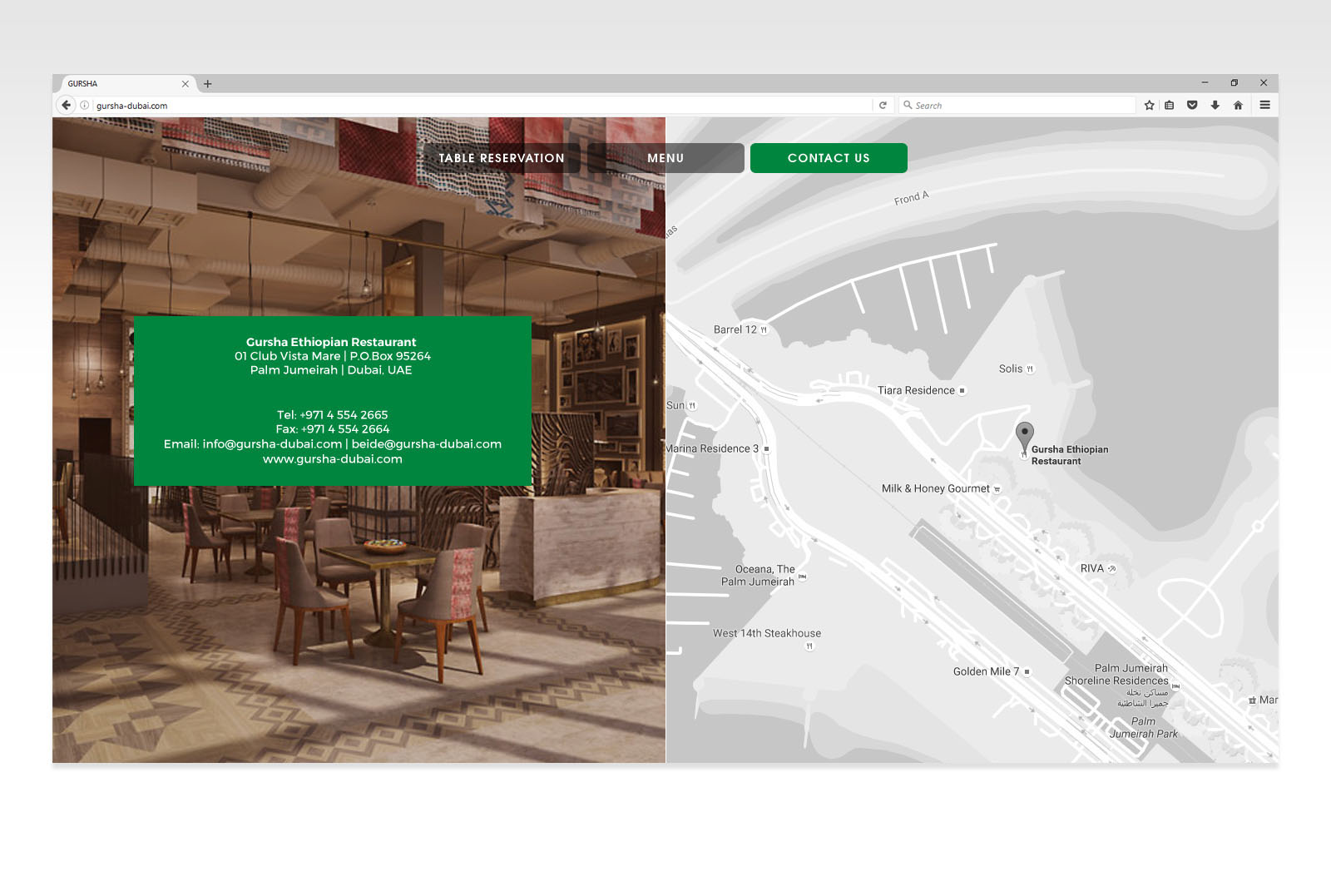Screen dimensions: 1331x896
Task: Go to the browser home icon
Action: tap(1238, 106)
